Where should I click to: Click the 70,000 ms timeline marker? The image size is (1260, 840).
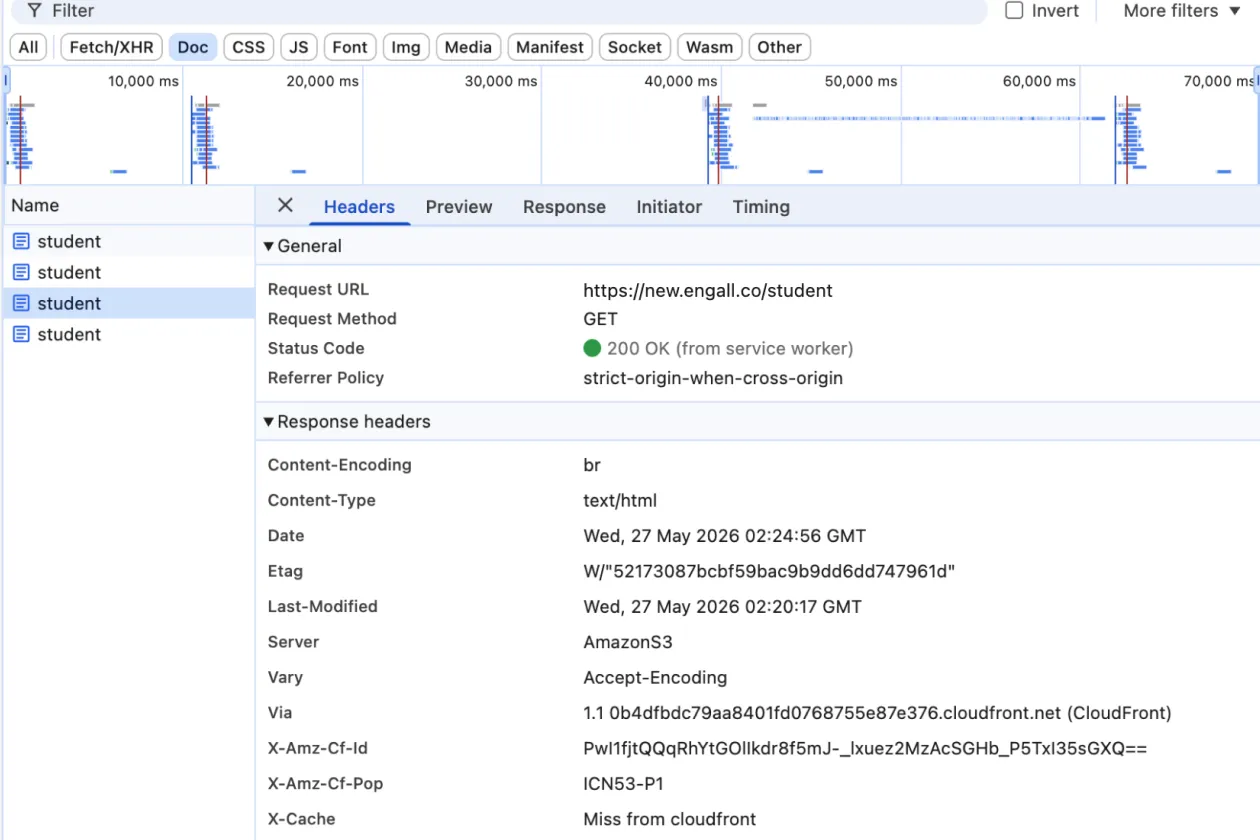[x=1220, y=81]
